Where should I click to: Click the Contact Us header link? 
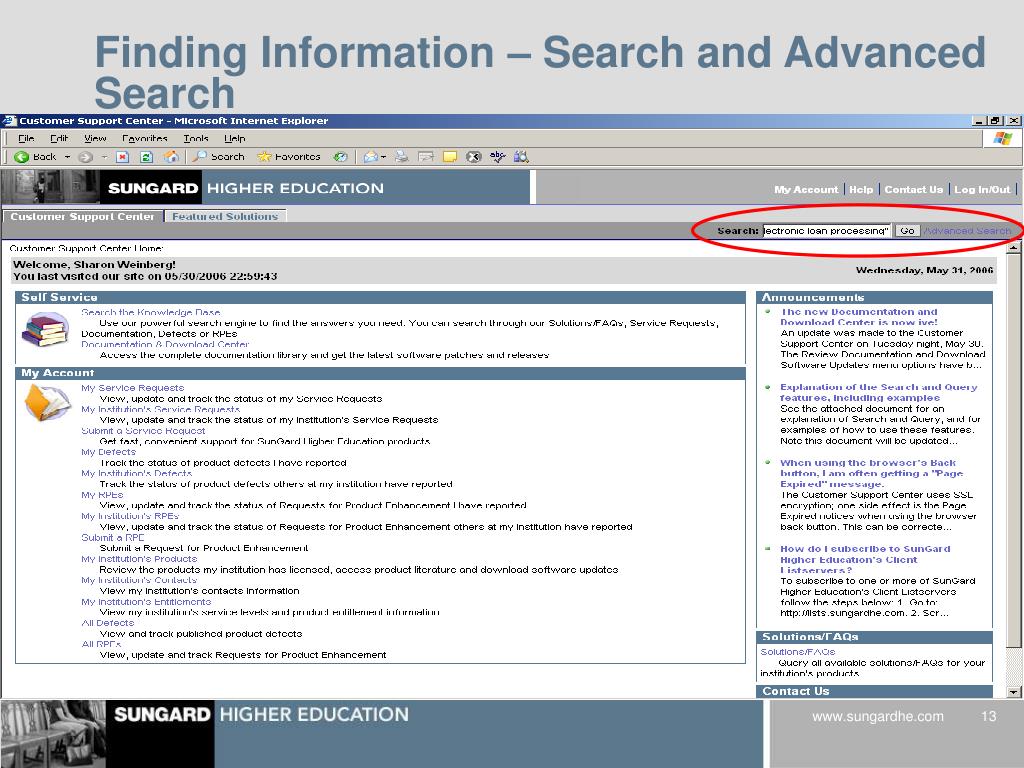(914, 189)
